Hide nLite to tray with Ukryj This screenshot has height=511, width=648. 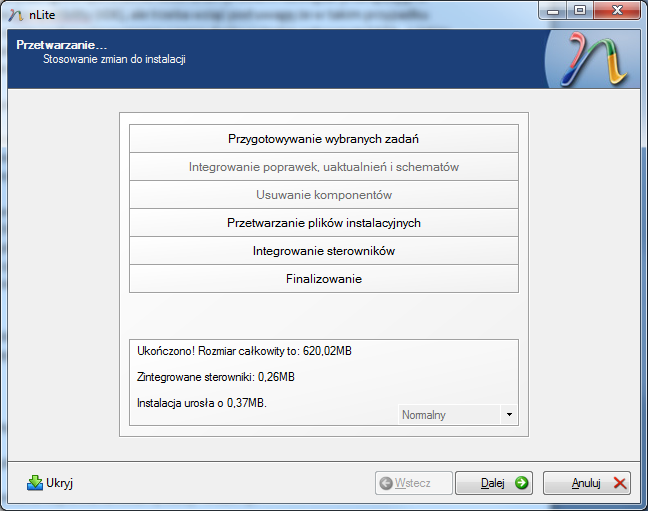(x=50, y=483)
